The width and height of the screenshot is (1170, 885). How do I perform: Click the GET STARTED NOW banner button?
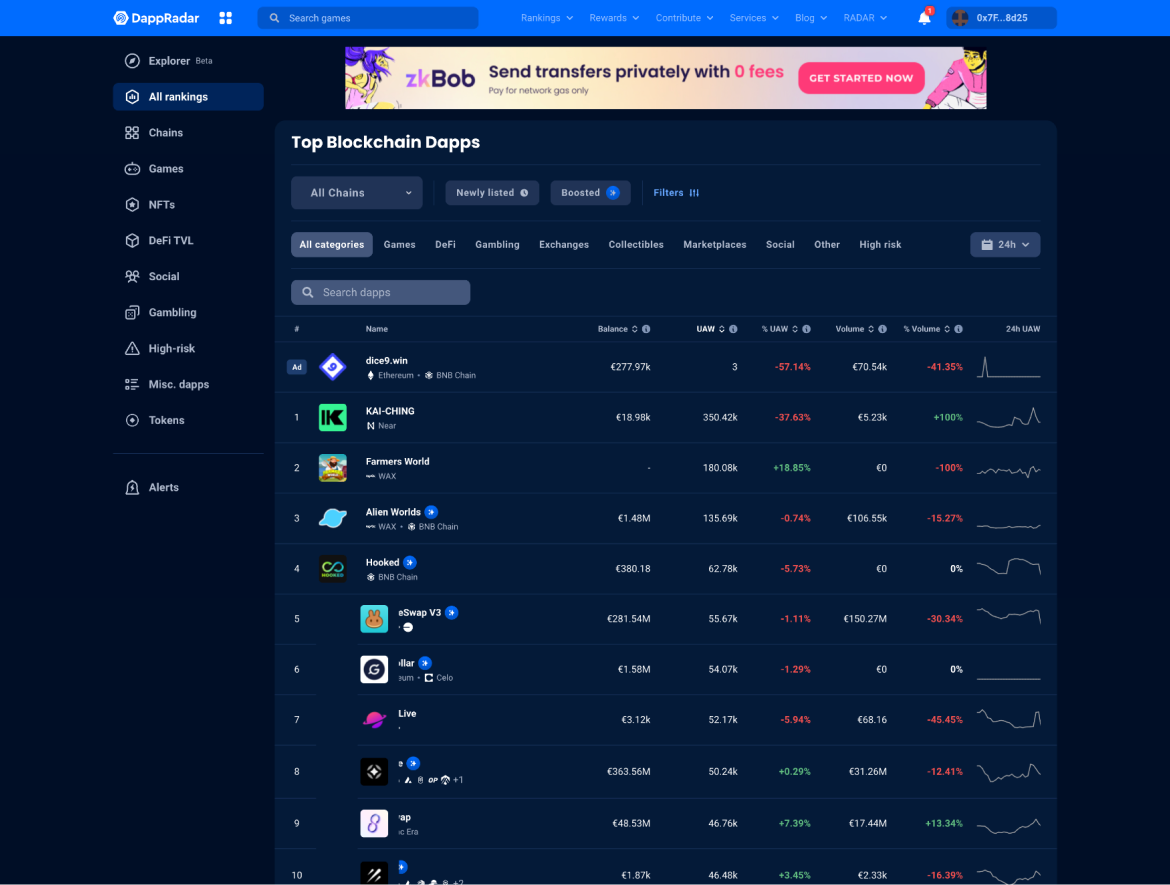pyautogui.click(x=861, y=78)
